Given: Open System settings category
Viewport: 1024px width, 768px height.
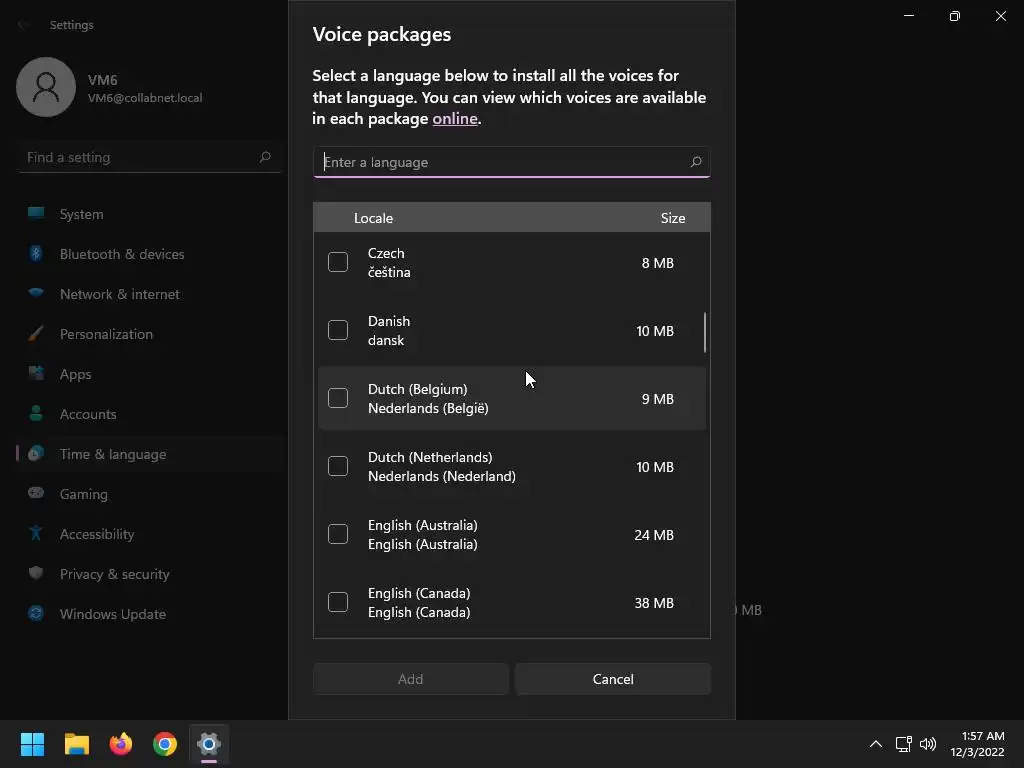Looking at the screenshot, I should [x=149, y=214].
